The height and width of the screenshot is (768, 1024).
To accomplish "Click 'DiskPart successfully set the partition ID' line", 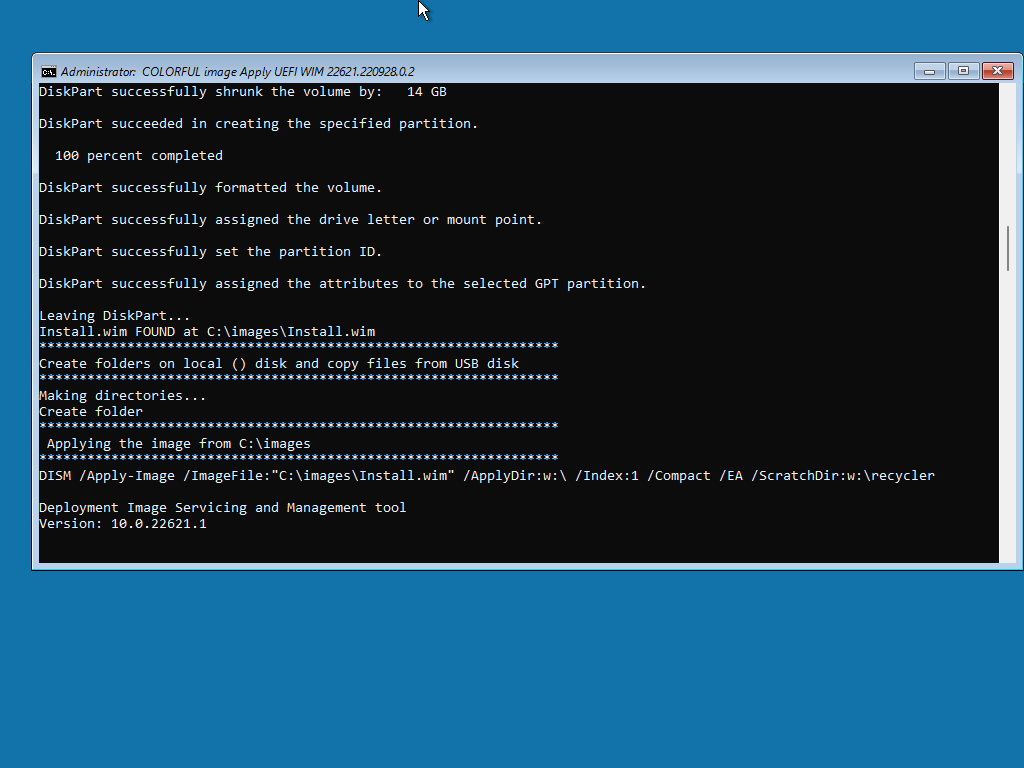I will pyautogui.click(x=210, y=252).
